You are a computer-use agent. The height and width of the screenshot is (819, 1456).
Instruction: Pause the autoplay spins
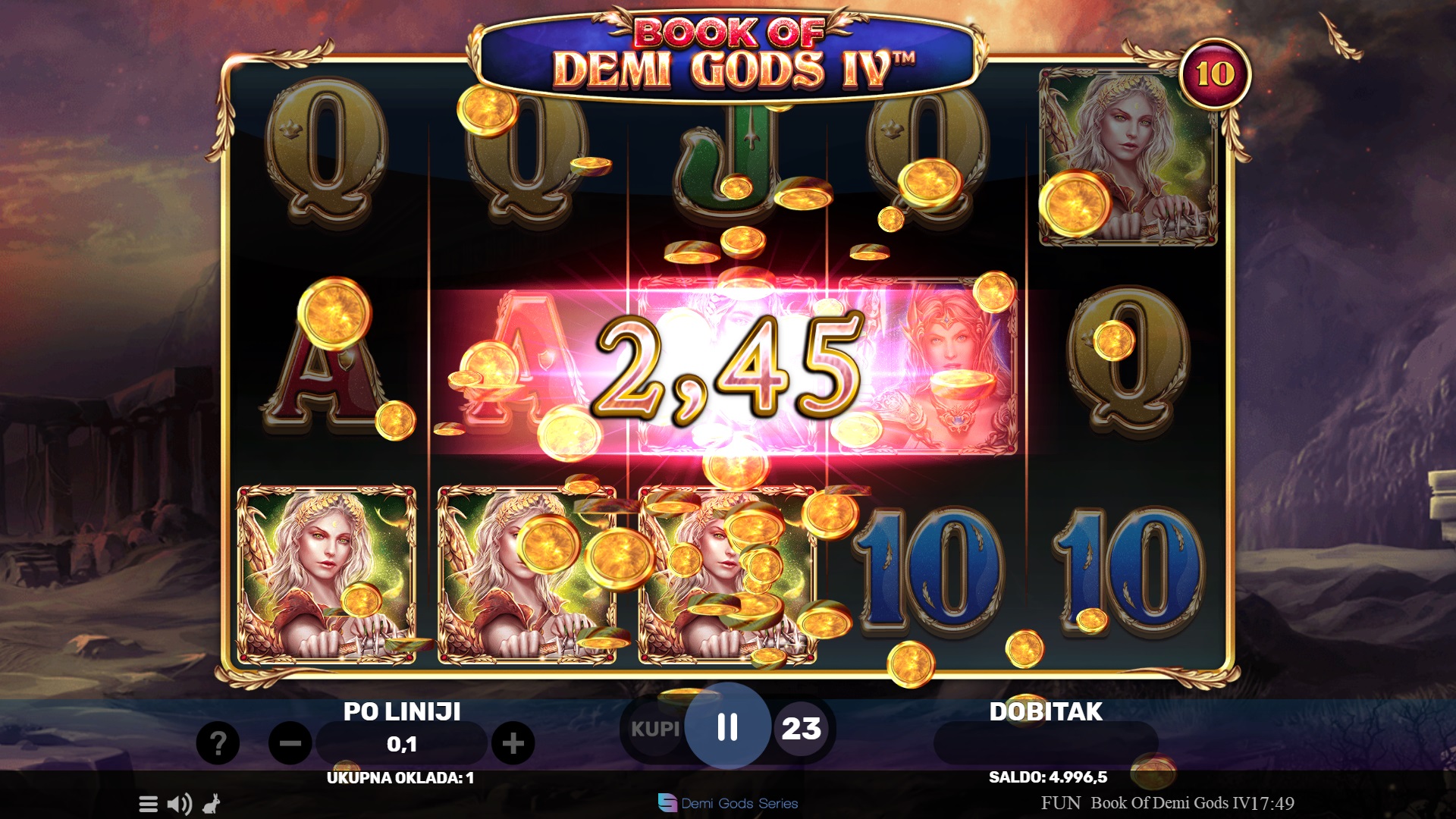[x=727, y=726]
